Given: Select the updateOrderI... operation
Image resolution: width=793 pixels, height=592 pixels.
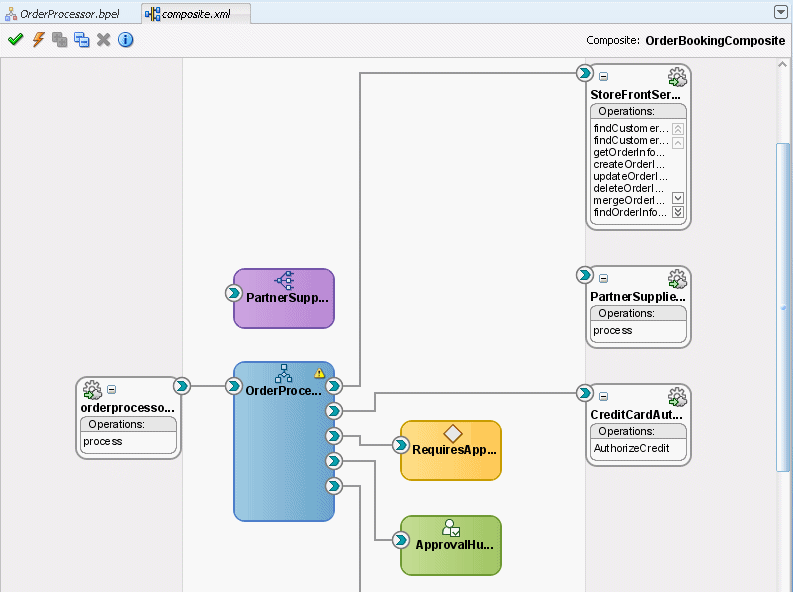Looking at the screenshot, I should pos(630,176).
